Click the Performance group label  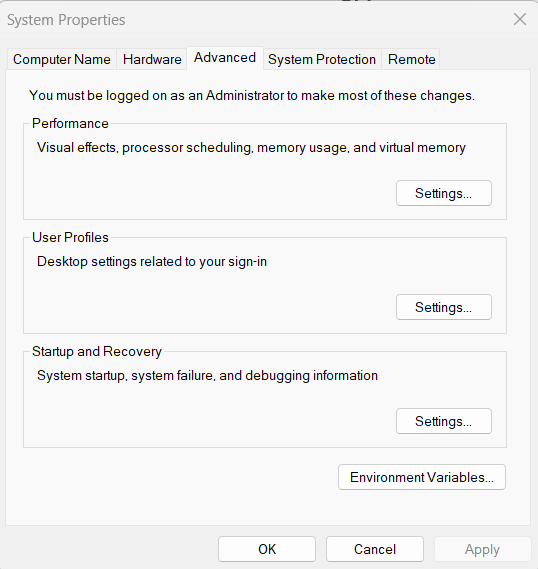(x=70, y=124)
